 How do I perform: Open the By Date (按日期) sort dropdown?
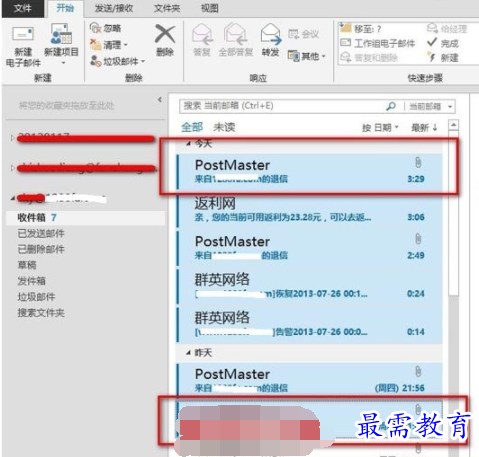tap(380, 127)
